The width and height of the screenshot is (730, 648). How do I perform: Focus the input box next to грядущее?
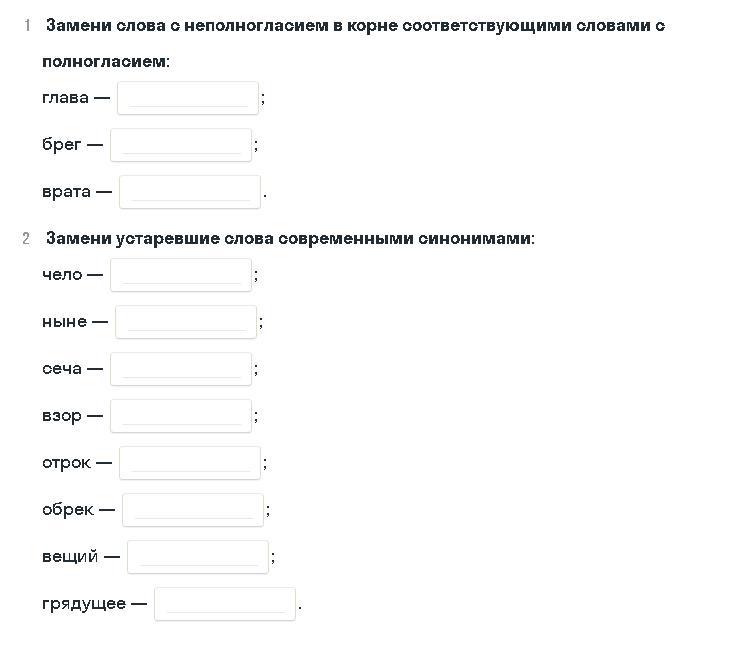[225, 604]
